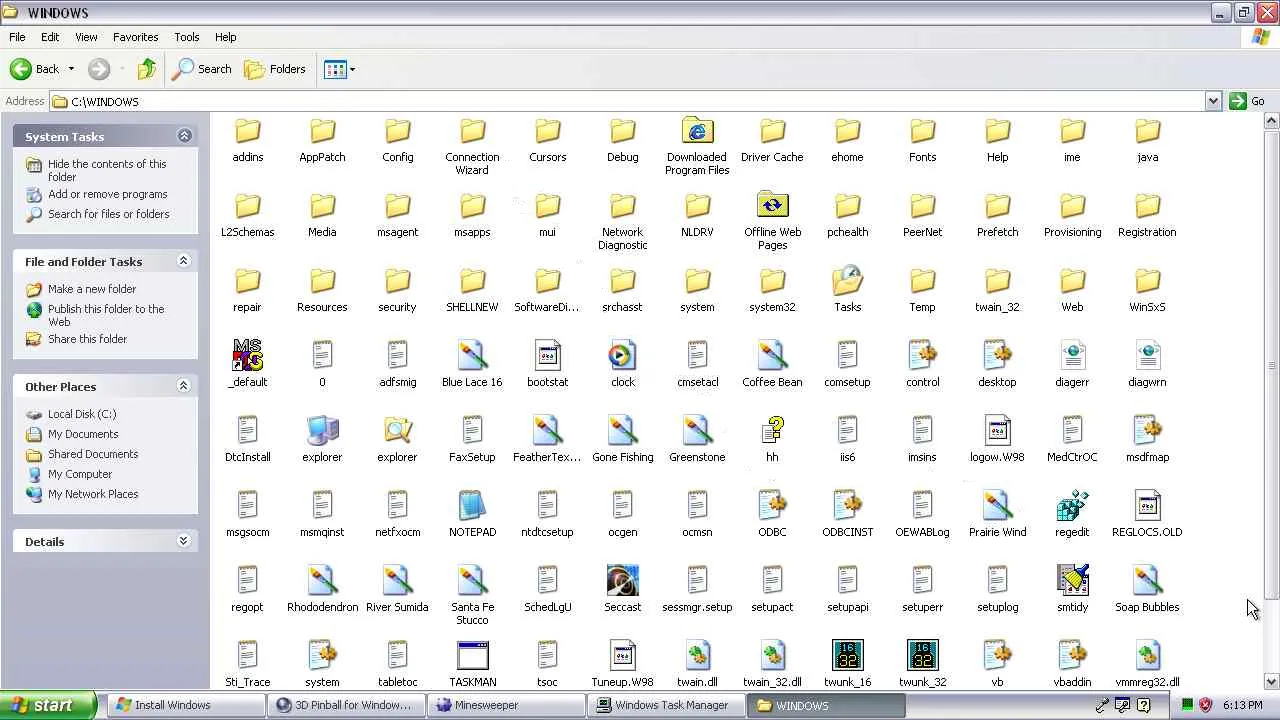
Task: Select the Blue Lace 16 bitmap
Action: [472, 356]
